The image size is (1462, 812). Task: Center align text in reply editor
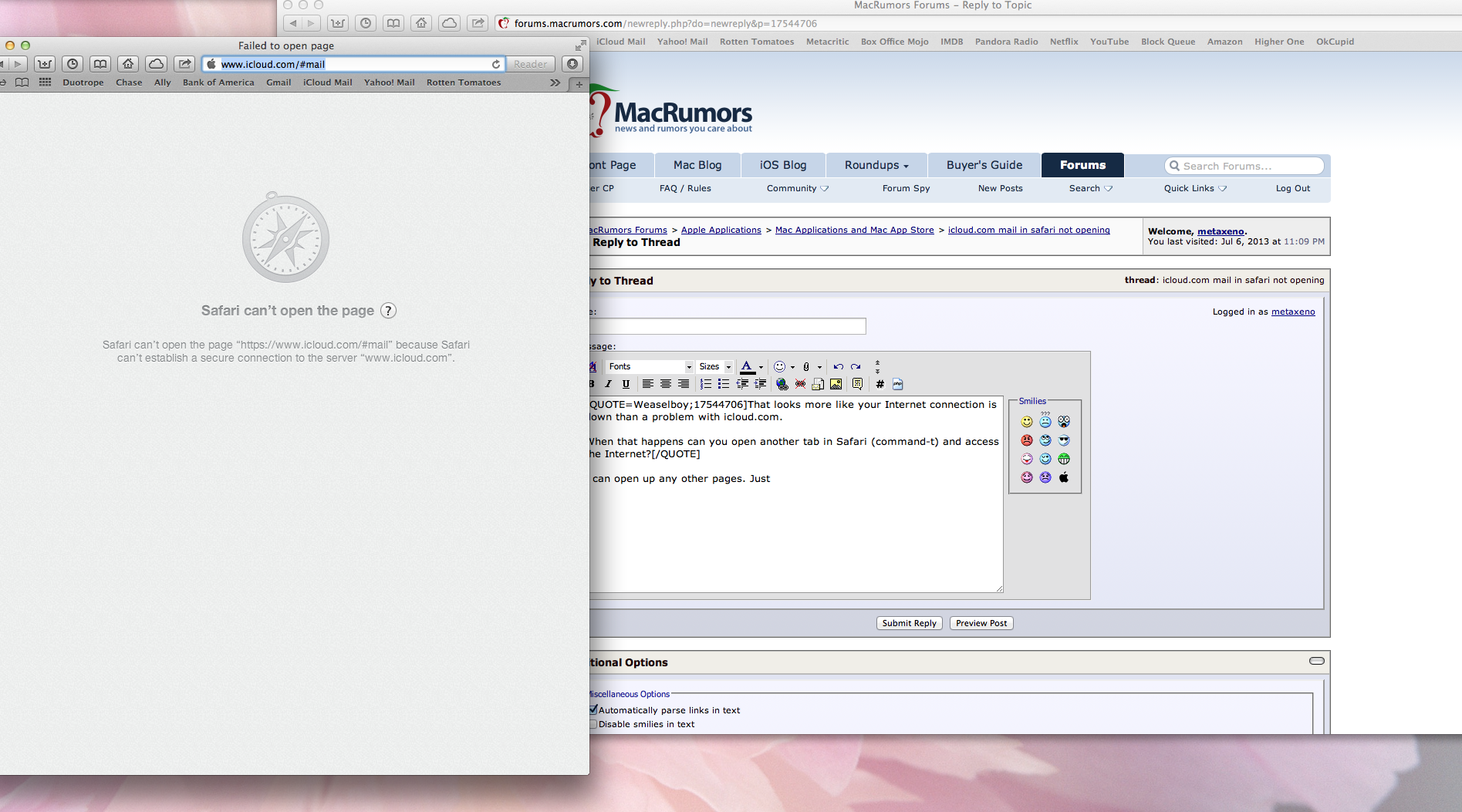click(x=666, y=384)
